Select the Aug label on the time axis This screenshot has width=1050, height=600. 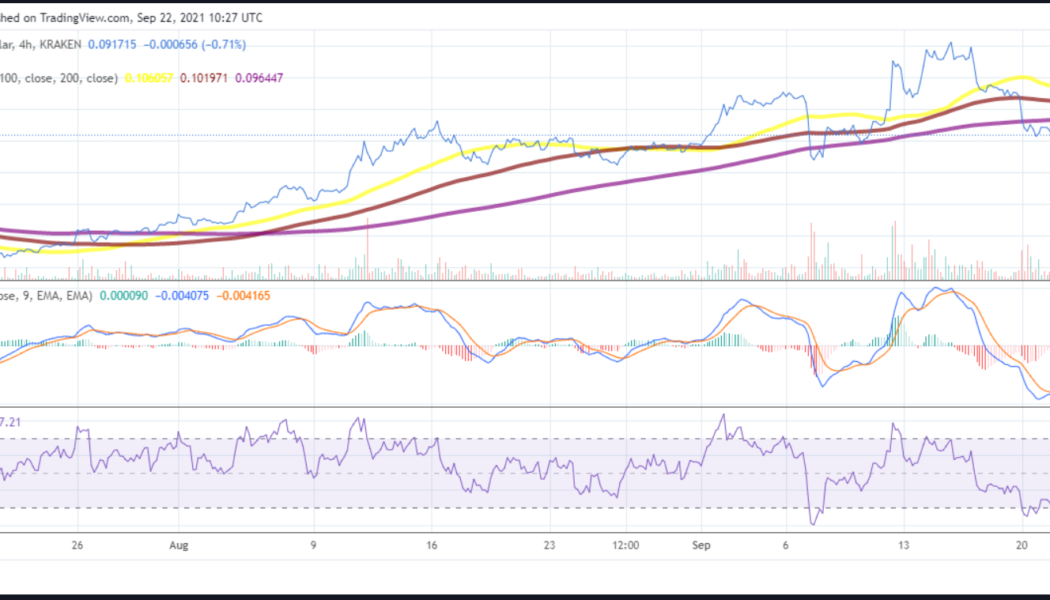(178, 545)
